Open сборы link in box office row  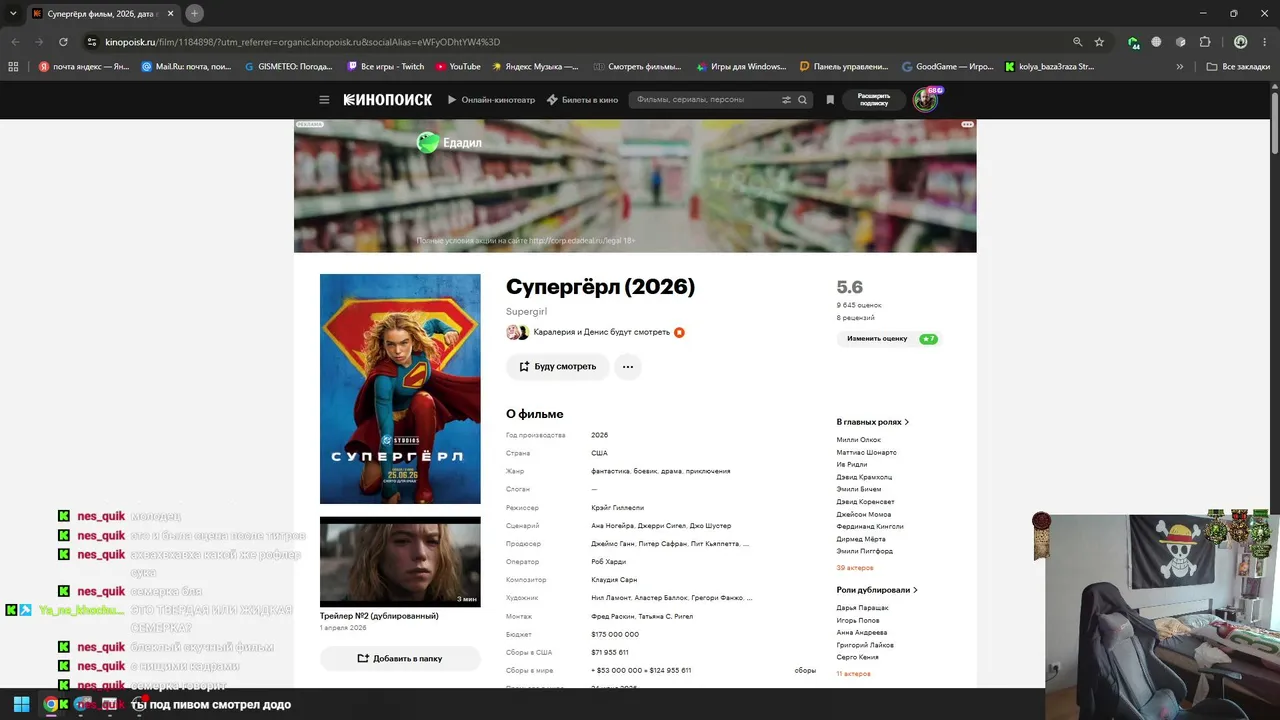805,670
